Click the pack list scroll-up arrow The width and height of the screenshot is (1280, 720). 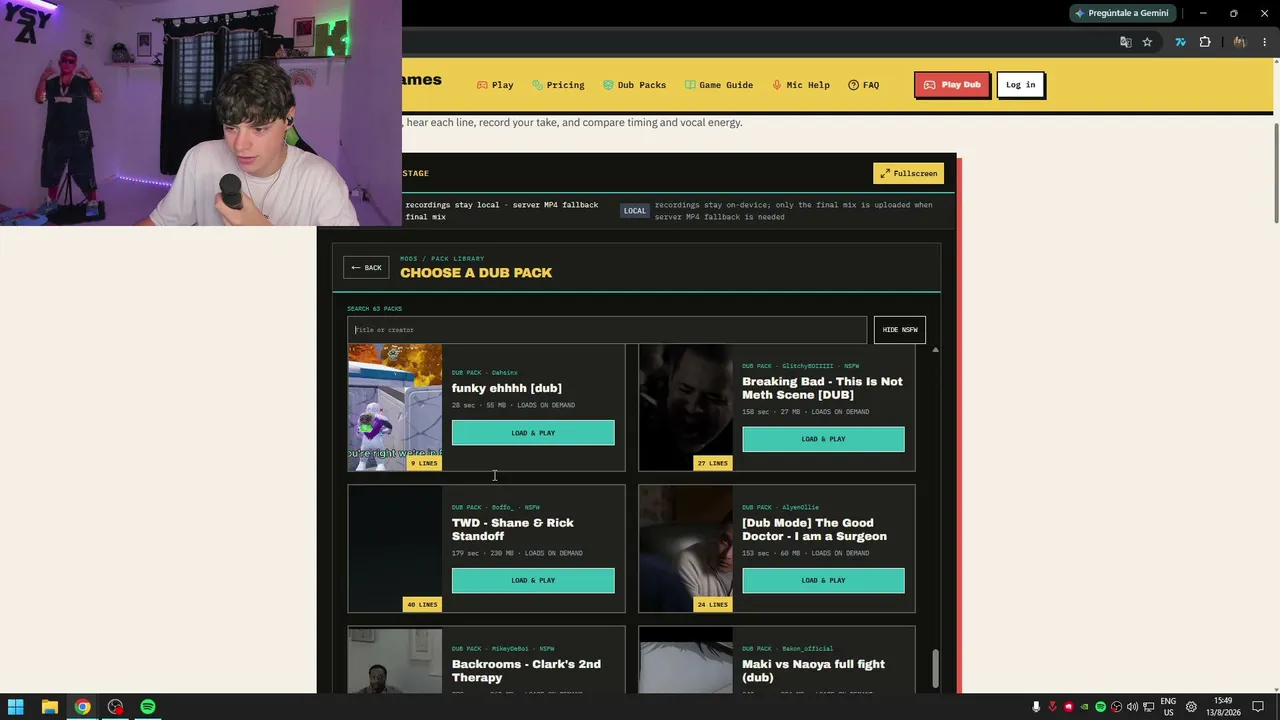pyautogui.click(x=935, y=350)
